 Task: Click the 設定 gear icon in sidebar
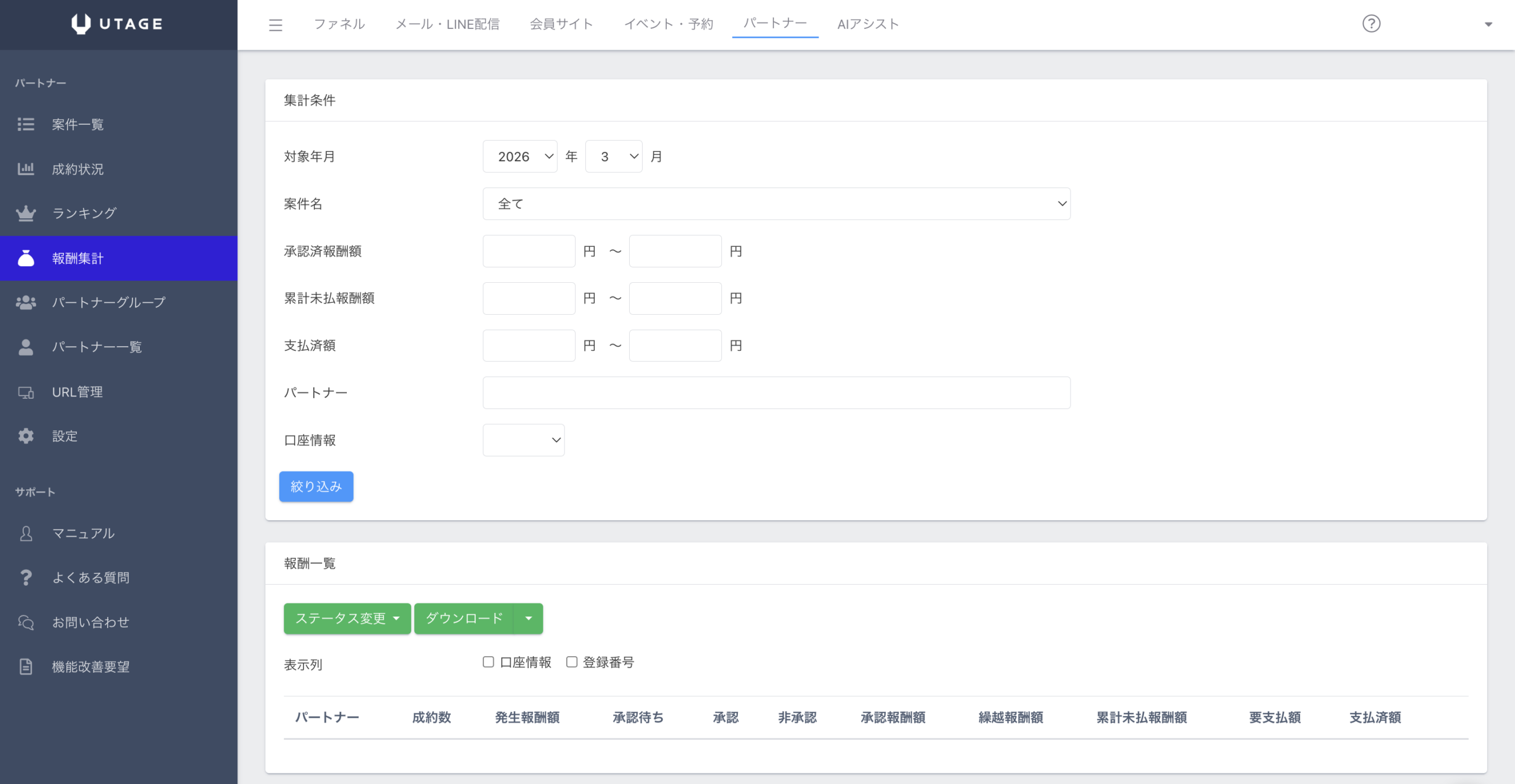point(25,436)
